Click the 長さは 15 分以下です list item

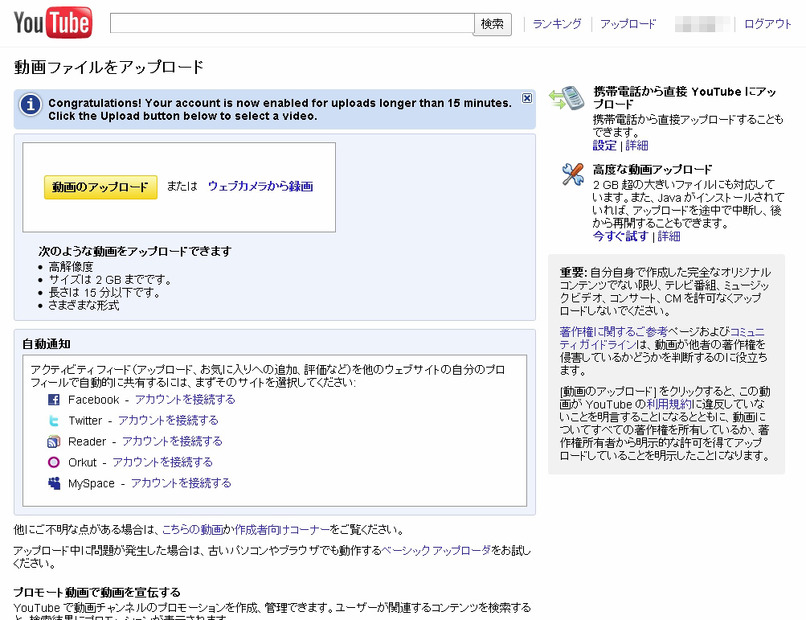(x=104, y=293)
